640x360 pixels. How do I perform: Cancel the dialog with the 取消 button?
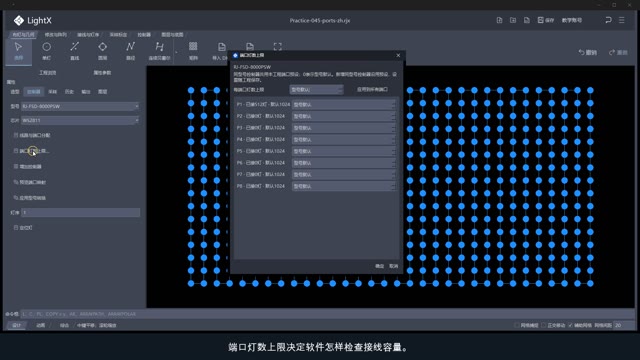[x=393, y=266]
